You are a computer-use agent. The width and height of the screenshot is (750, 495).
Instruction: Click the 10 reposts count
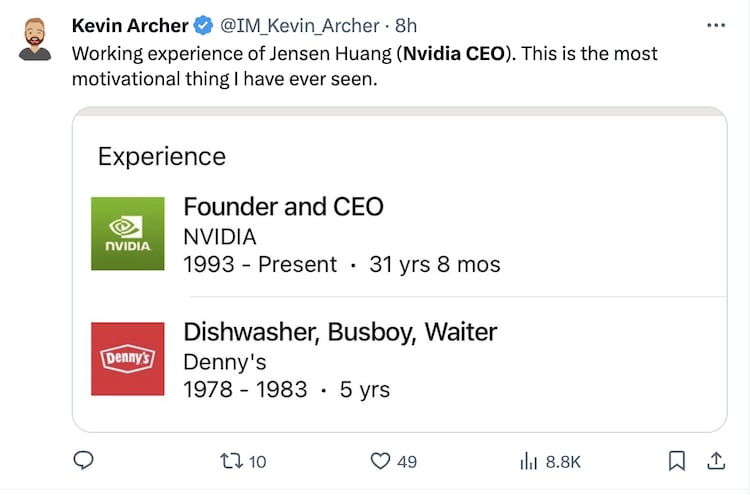click(257, 461)
